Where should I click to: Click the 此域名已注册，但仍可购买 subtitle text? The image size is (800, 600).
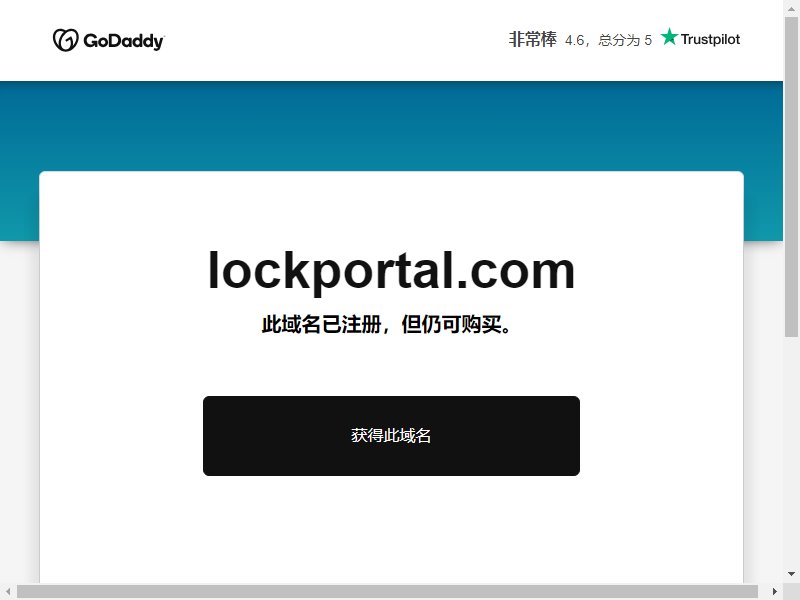click(386, 324)
